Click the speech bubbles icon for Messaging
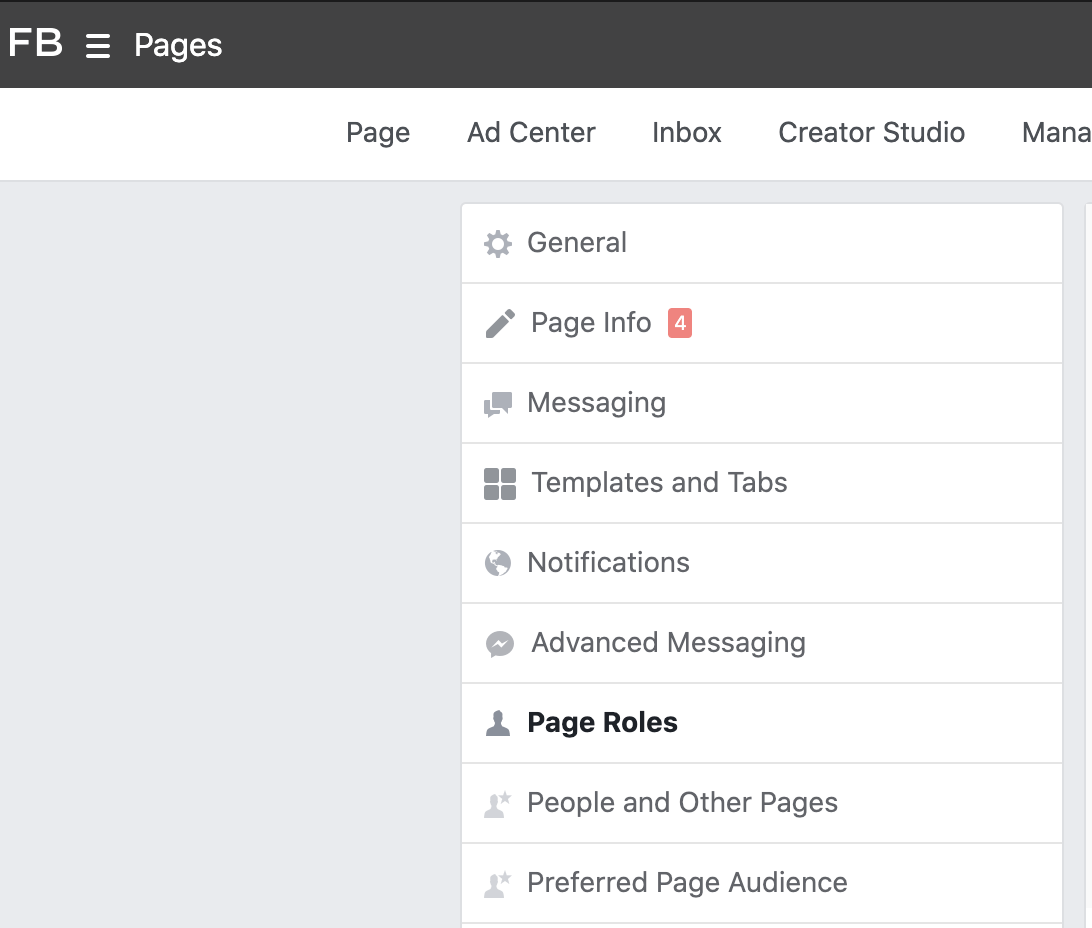Image resolution: width=1092 pixels, height=928 pixels. 497,404
